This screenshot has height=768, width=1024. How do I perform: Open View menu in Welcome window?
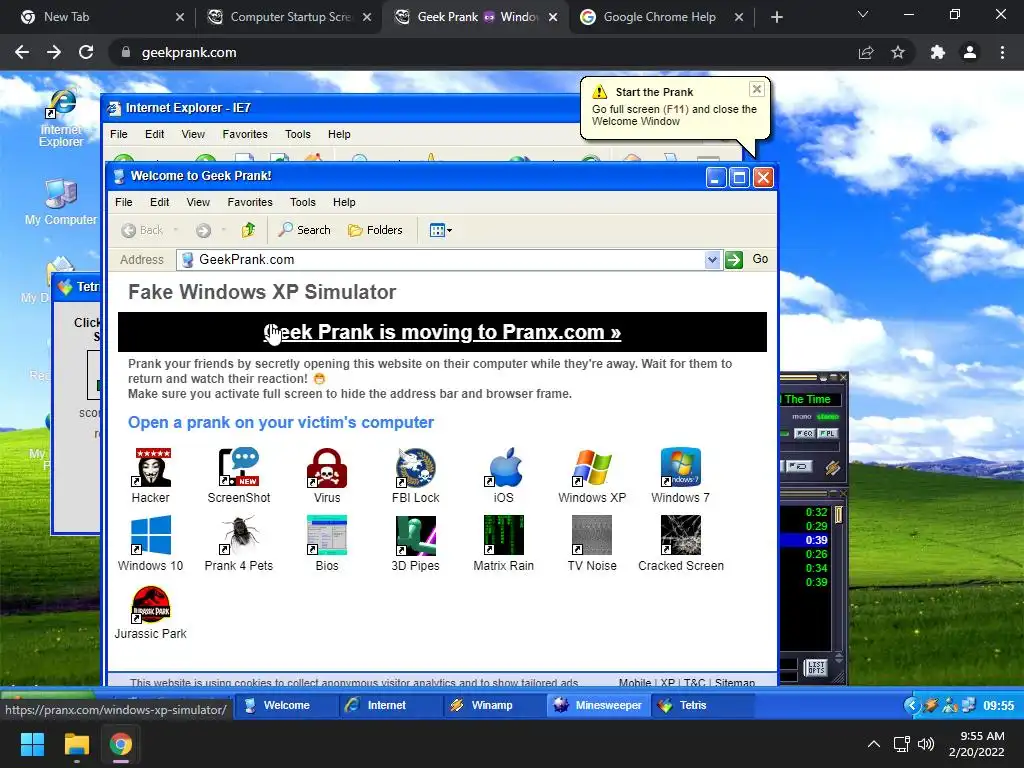[x=198, y=202]
